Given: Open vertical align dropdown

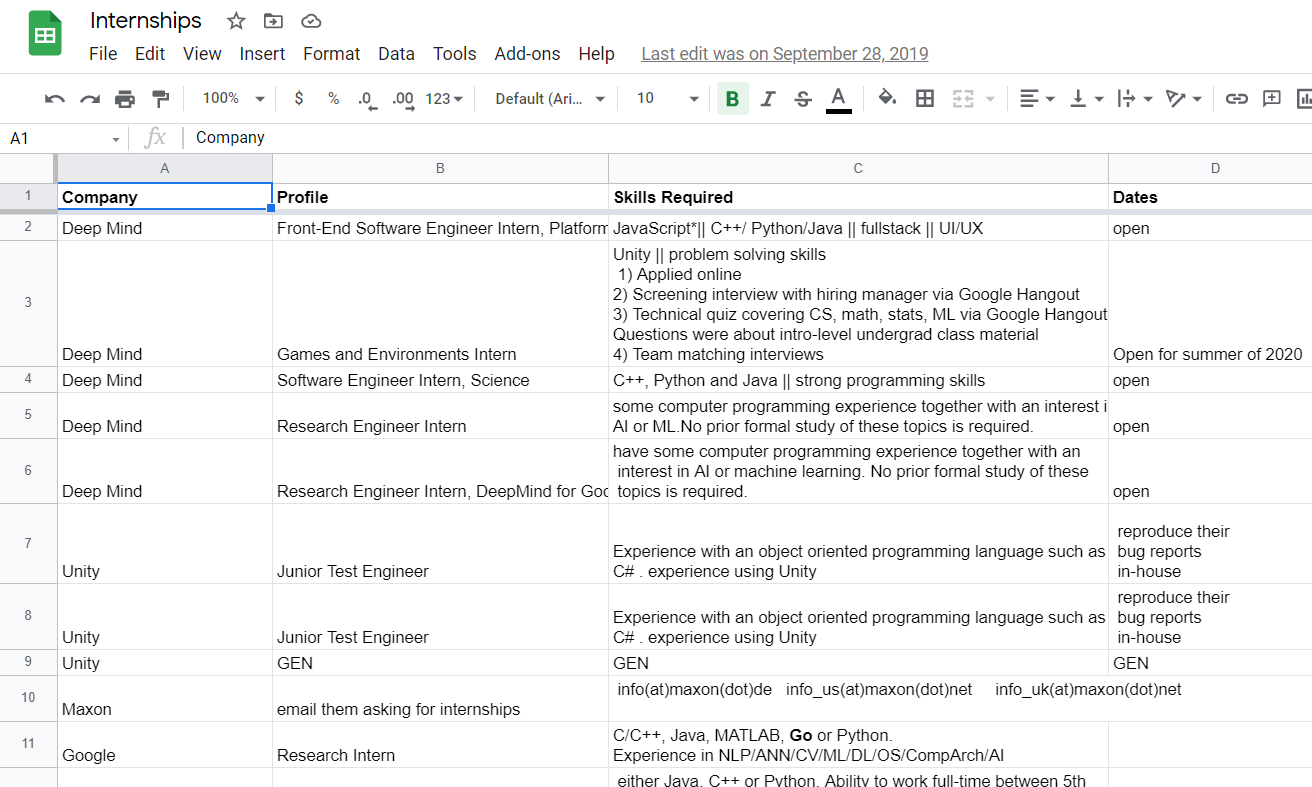Looking at the screenshot, I should coord(1087,98).
